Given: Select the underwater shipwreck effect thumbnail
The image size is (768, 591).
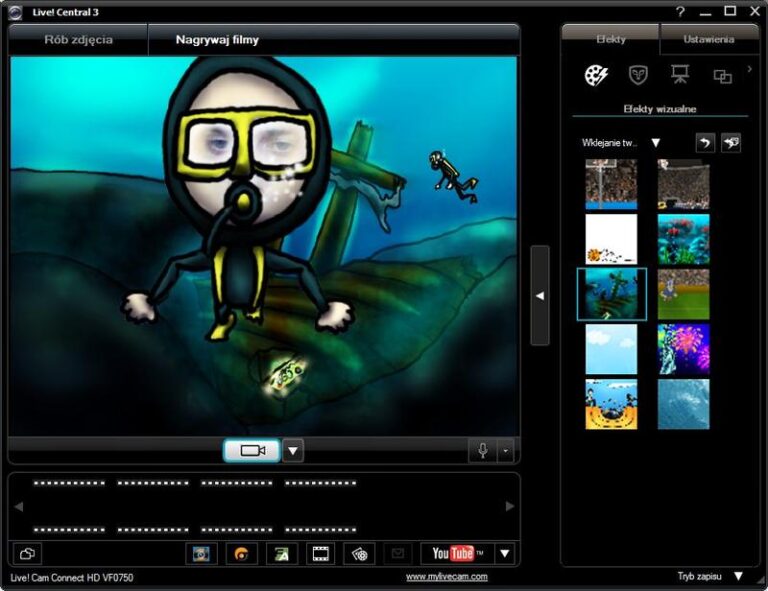Looking at the screenshot, I should (612, 294).
